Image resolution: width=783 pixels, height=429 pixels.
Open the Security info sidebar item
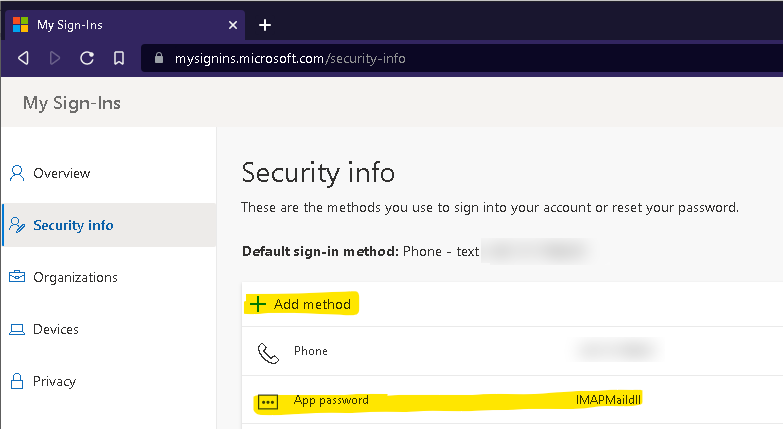pos(109,225)
